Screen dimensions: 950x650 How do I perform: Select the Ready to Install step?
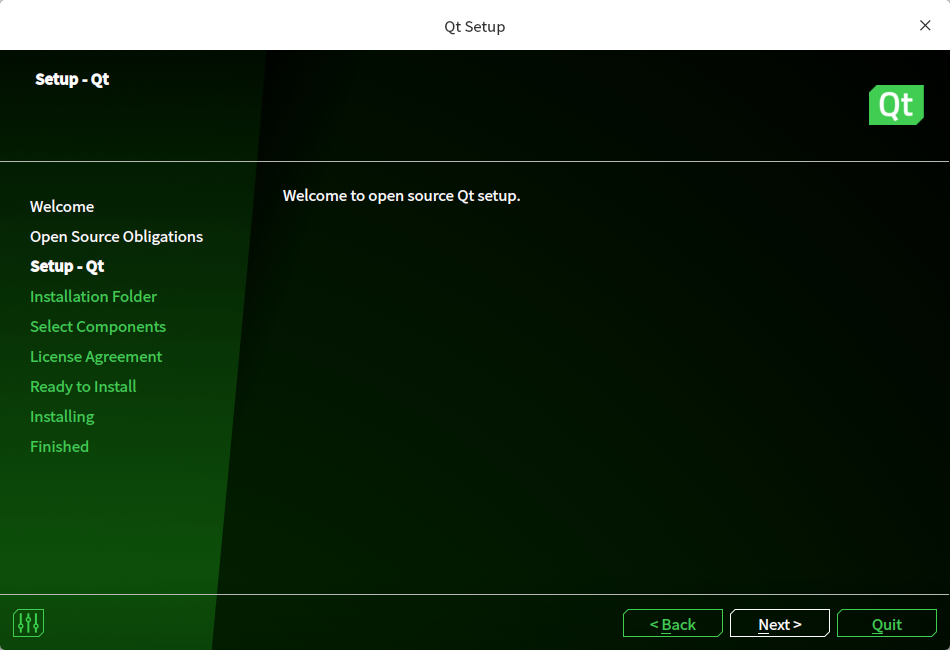click(83, 386)
